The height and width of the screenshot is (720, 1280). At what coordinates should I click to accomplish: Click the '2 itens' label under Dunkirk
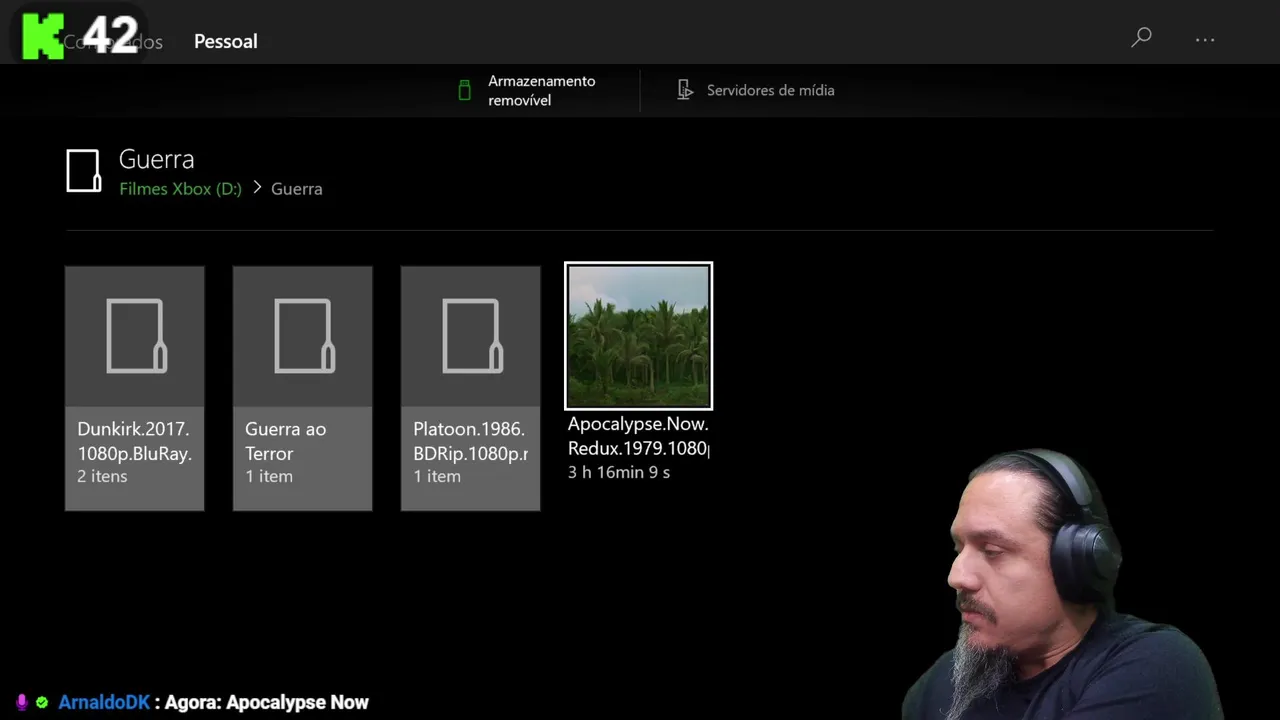pos(102,476)
